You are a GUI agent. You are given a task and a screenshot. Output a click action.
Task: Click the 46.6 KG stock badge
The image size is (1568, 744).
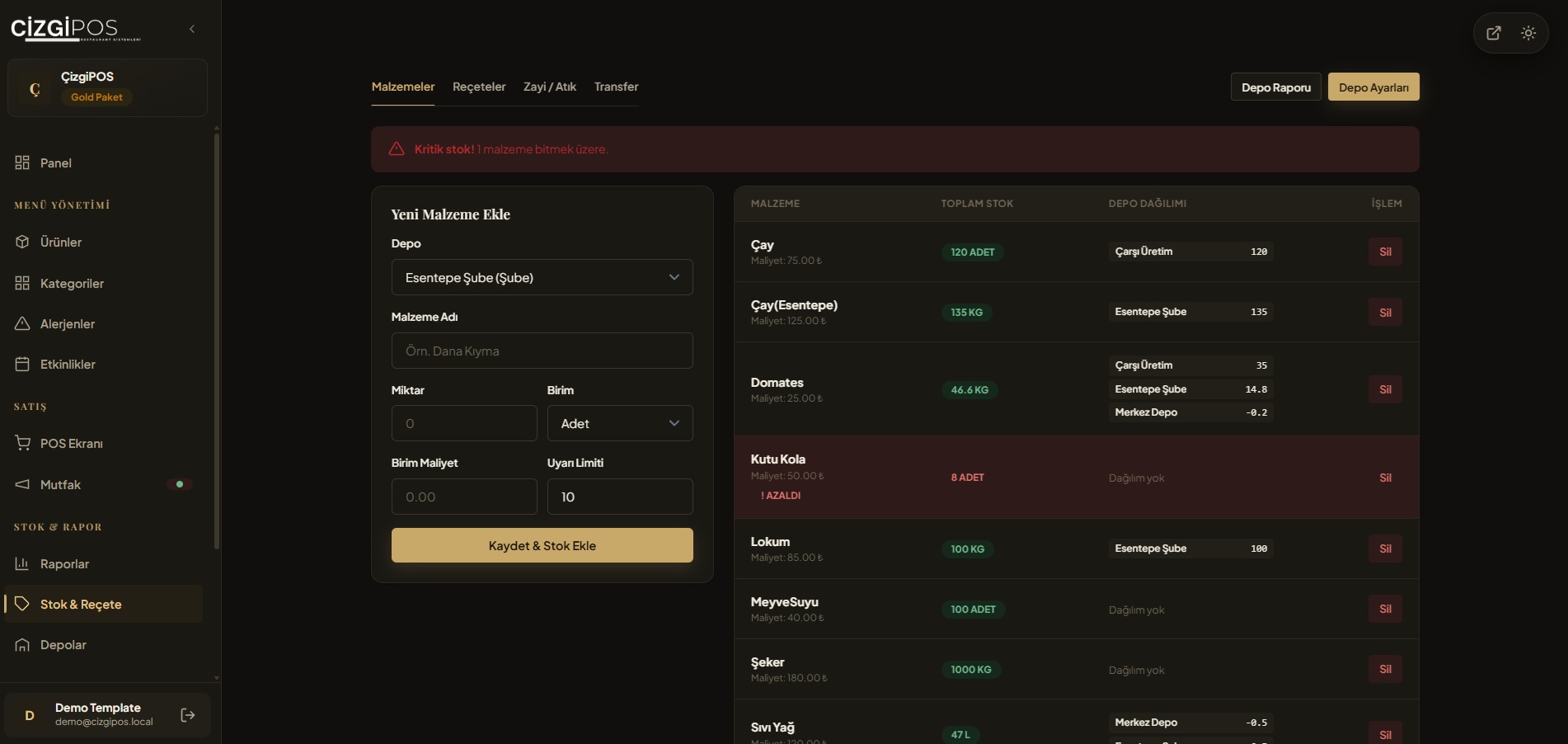click(969, 390)
